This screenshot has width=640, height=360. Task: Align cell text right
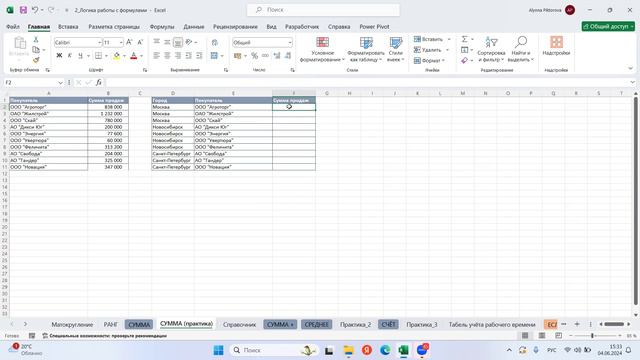coord(178,56)
